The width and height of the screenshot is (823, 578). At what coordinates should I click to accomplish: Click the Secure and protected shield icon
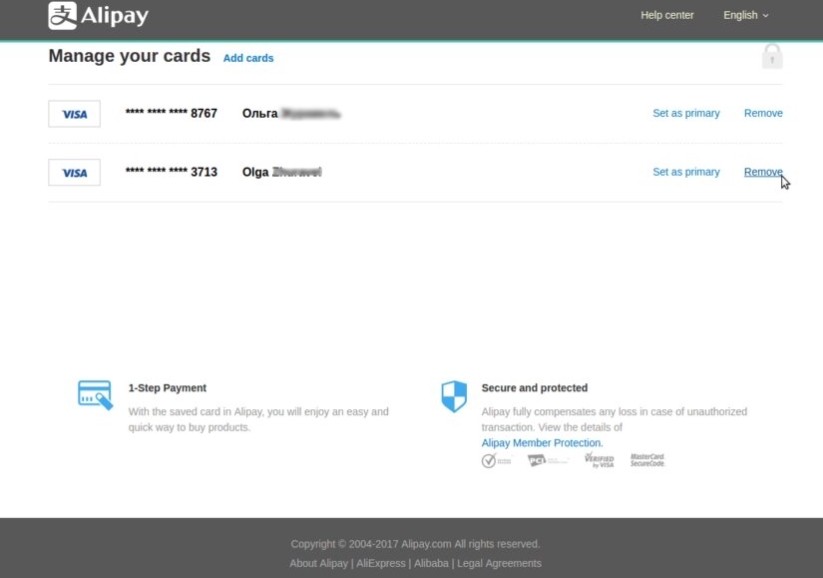[x=454, y=396]
